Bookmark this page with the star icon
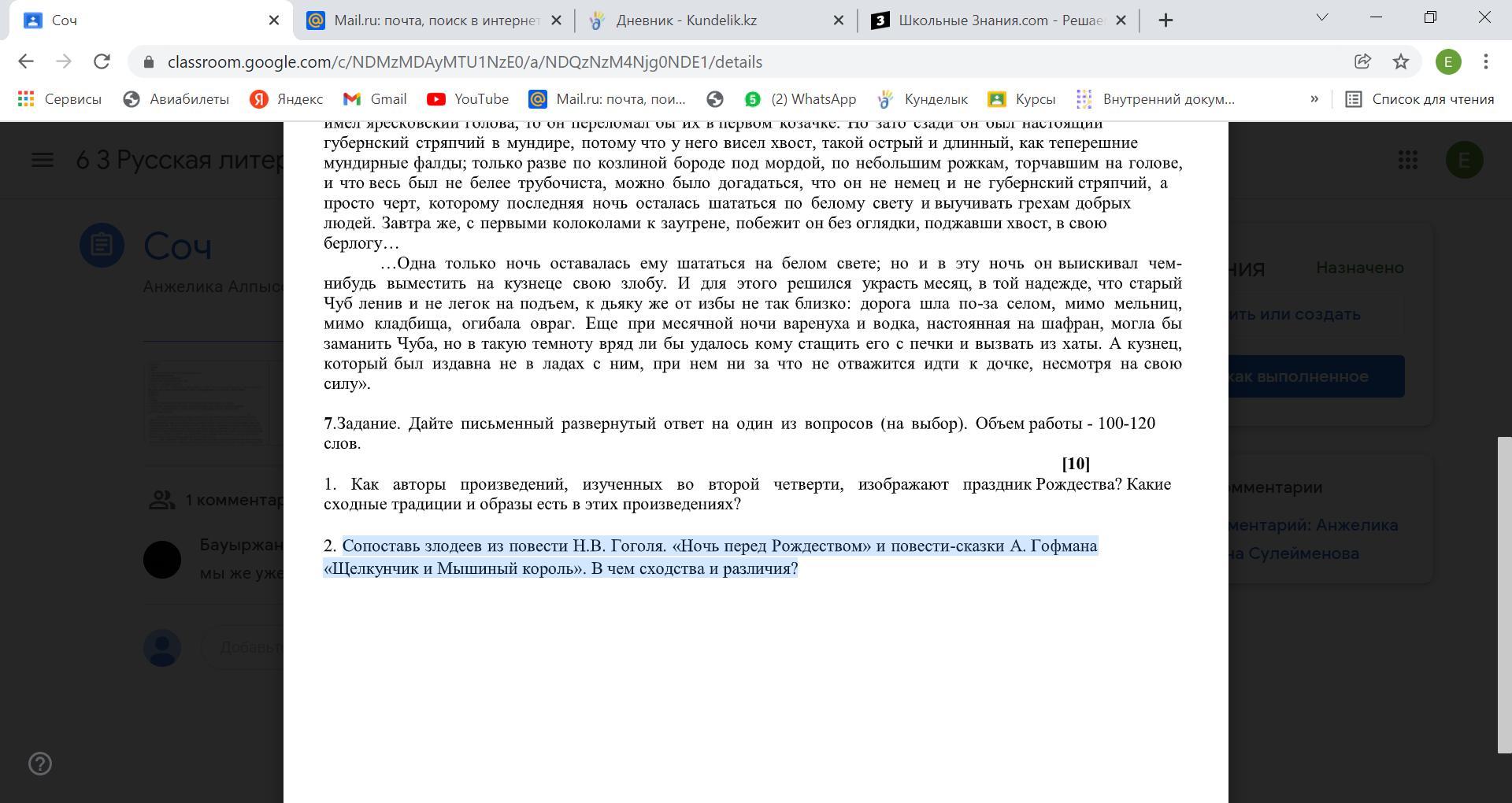The image size is (1512, 803). pyautogui.click(x=1401, y=61)
